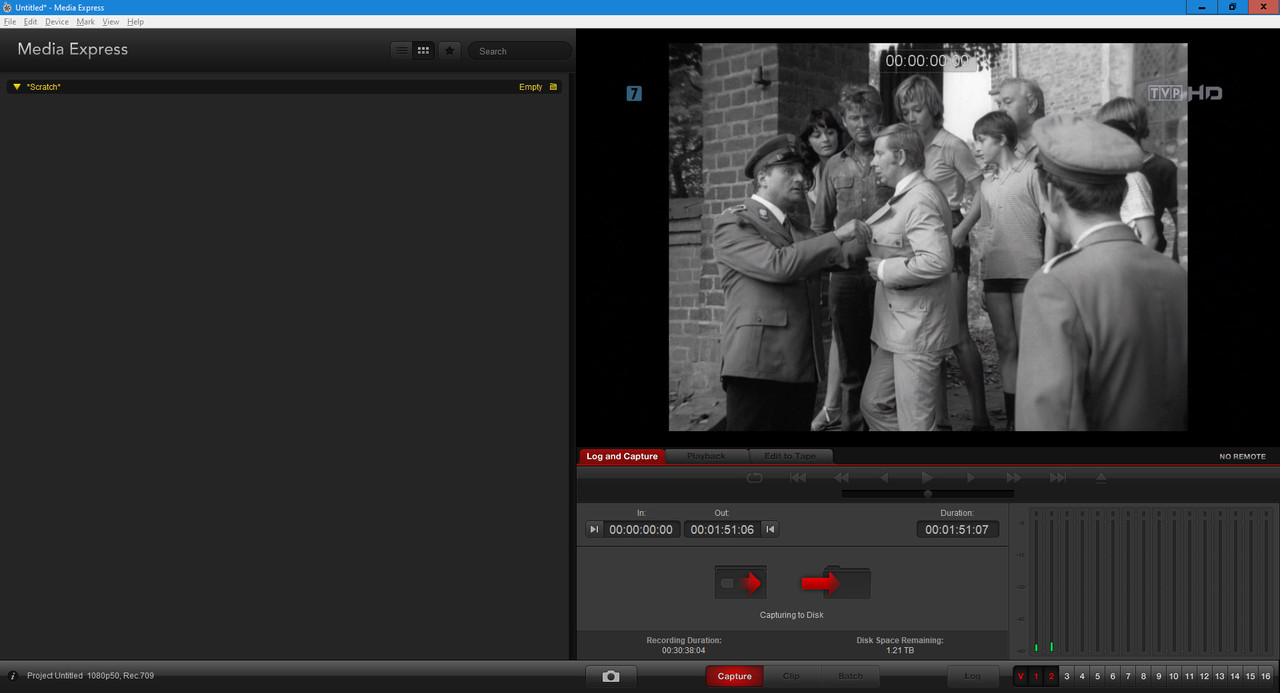Enable audio channel 16
The image size is (1280, 693).
[x=1266, y=676]
